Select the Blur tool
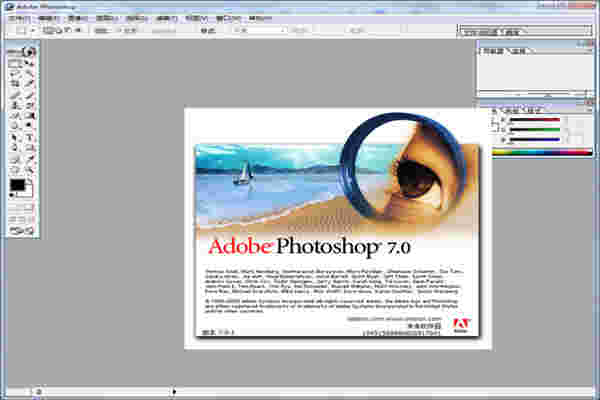This screenshot has height=400, width=600. coord(15,126)
